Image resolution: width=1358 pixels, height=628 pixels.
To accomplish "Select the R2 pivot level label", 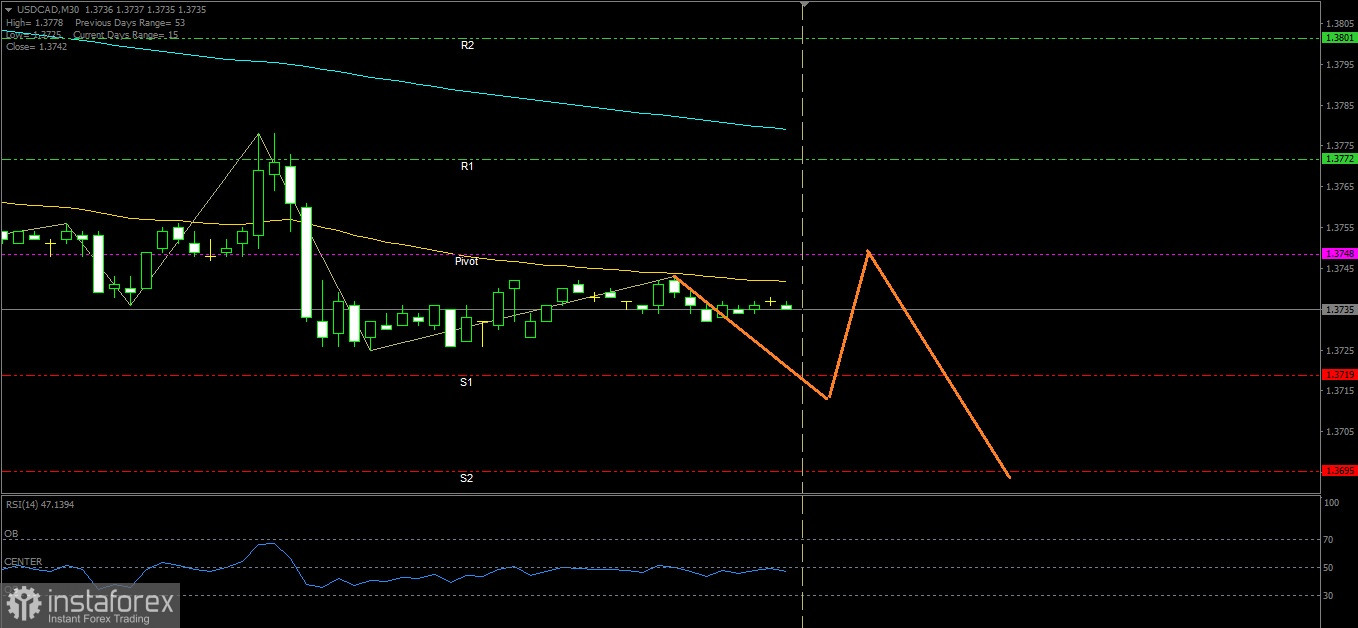I will [467, 46].
